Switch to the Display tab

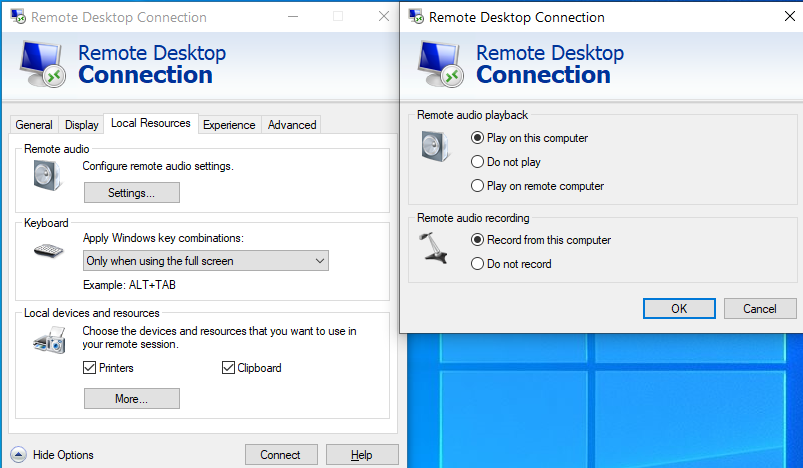coord(81,125)
